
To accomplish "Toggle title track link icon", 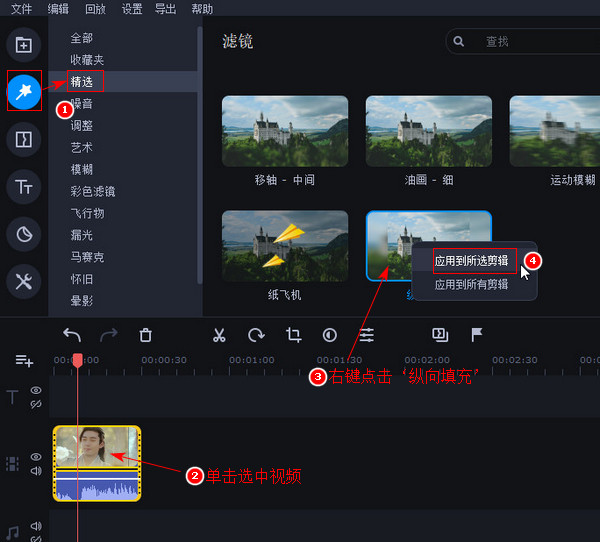I will (36, 404).
